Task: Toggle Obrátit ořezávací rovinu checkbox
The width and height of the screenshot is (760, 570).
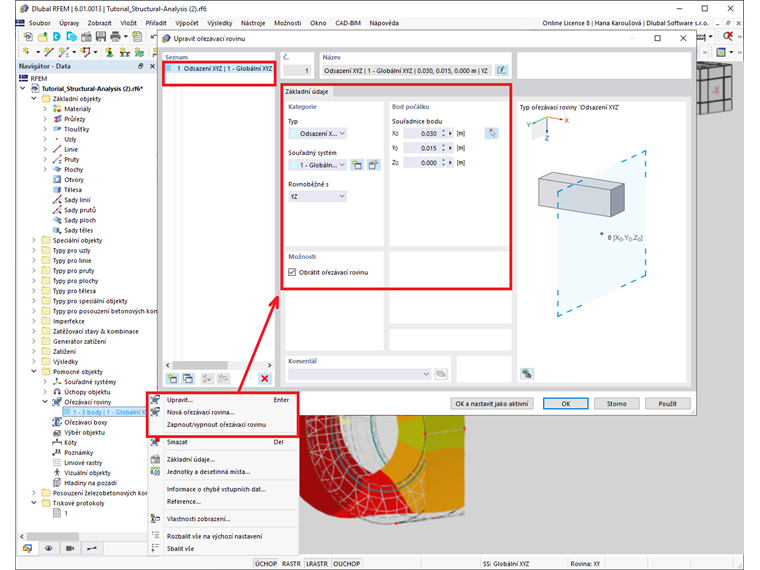Action: click(292, 272)
